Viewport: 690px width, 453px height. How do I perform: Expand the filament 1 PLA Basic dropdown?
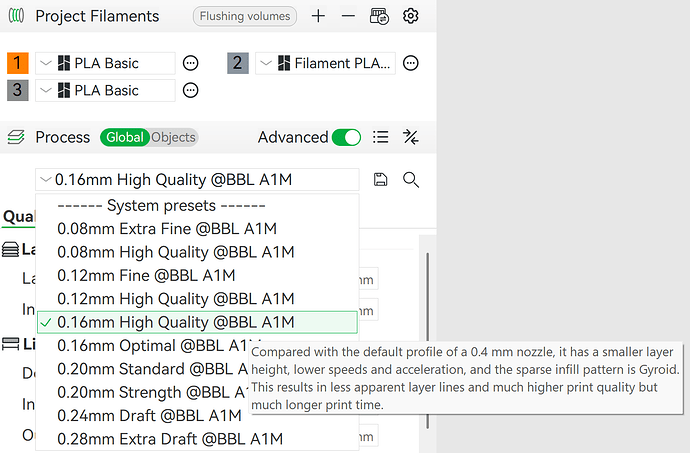105,63
